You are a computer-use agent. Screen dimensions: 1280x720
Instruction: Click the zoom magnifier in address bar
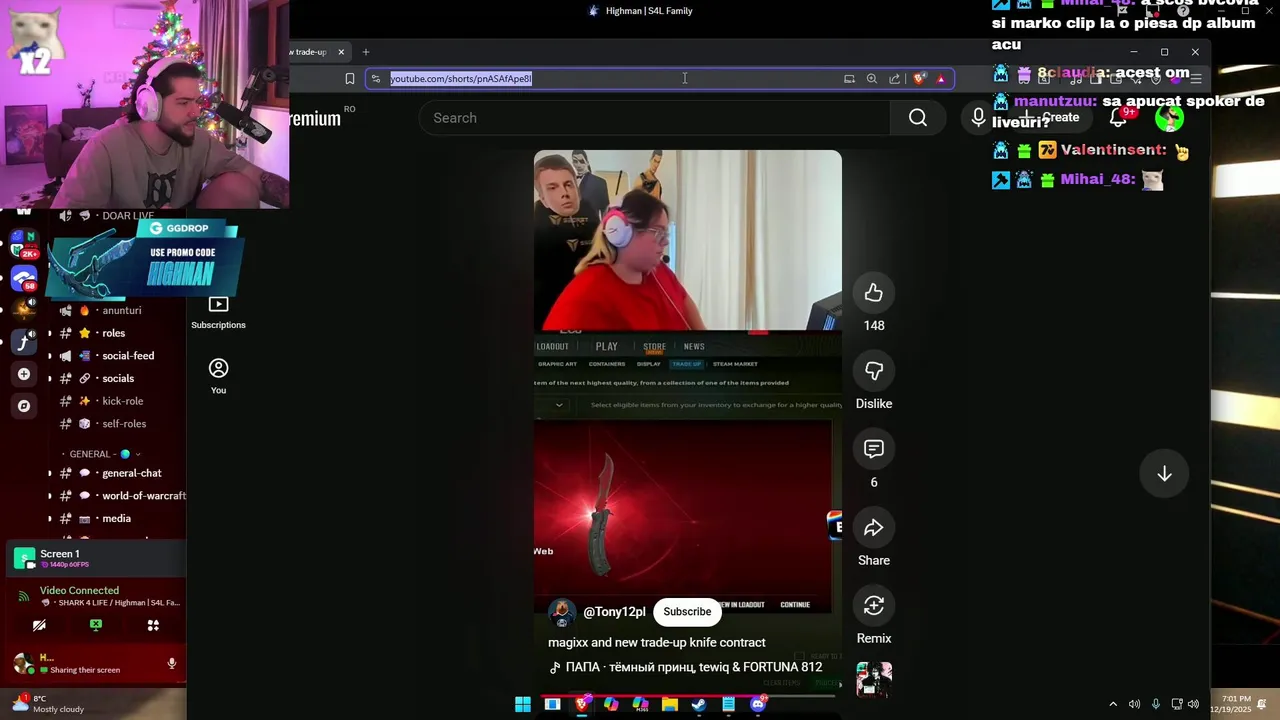pos(872,79)
